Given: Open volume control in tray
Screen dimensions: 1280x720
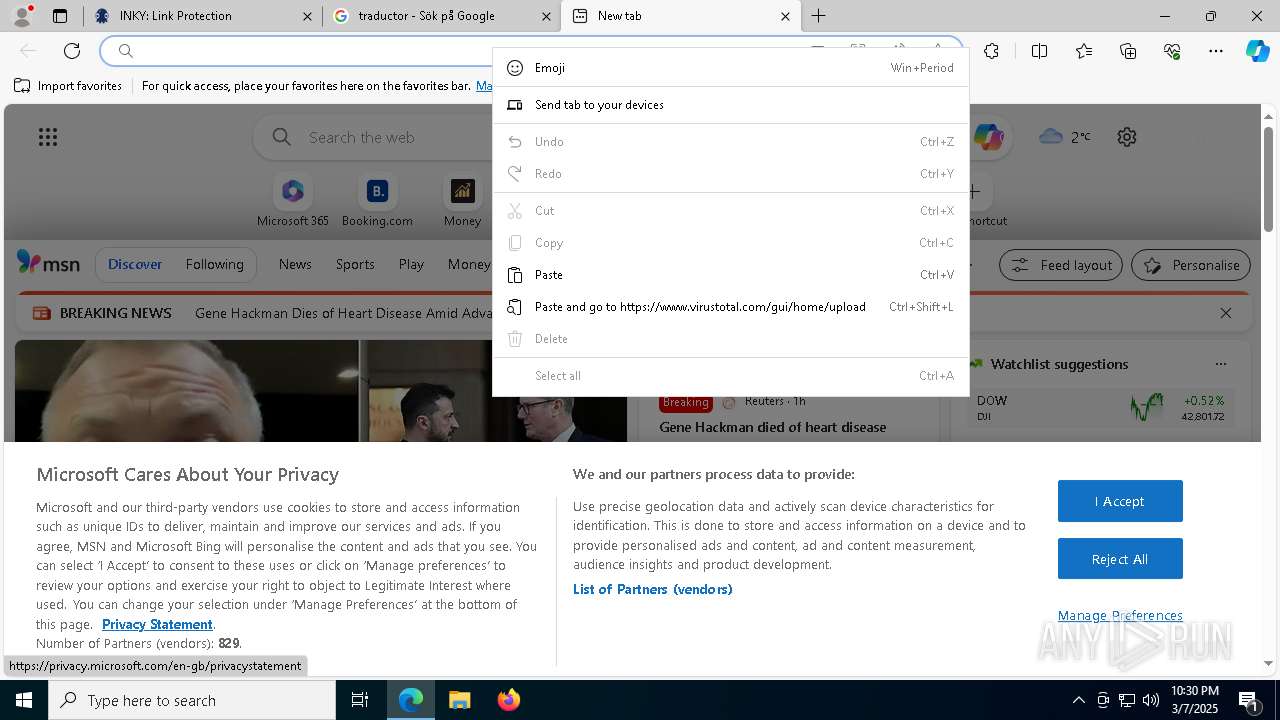Looking at the screenshot, I should 1151,700.
